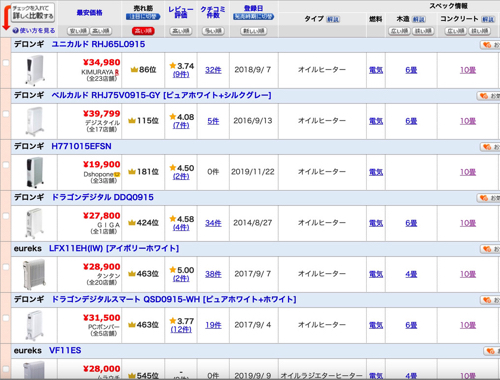
Task: Sort クチコミ件数 by 多い順
Action: (213, 31)
